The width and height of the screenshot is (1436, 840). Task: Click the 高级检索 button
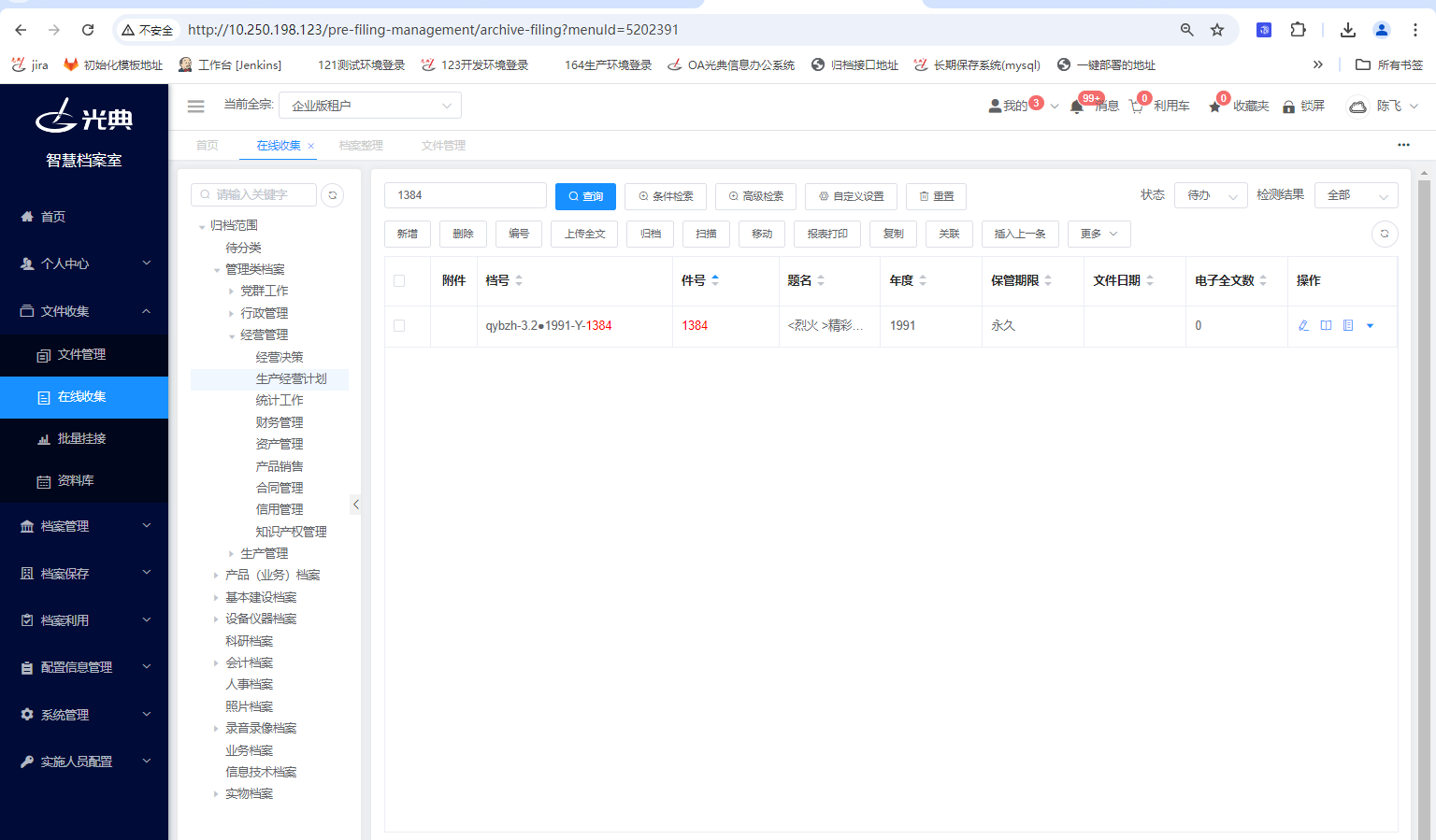[x=755, y=196]
